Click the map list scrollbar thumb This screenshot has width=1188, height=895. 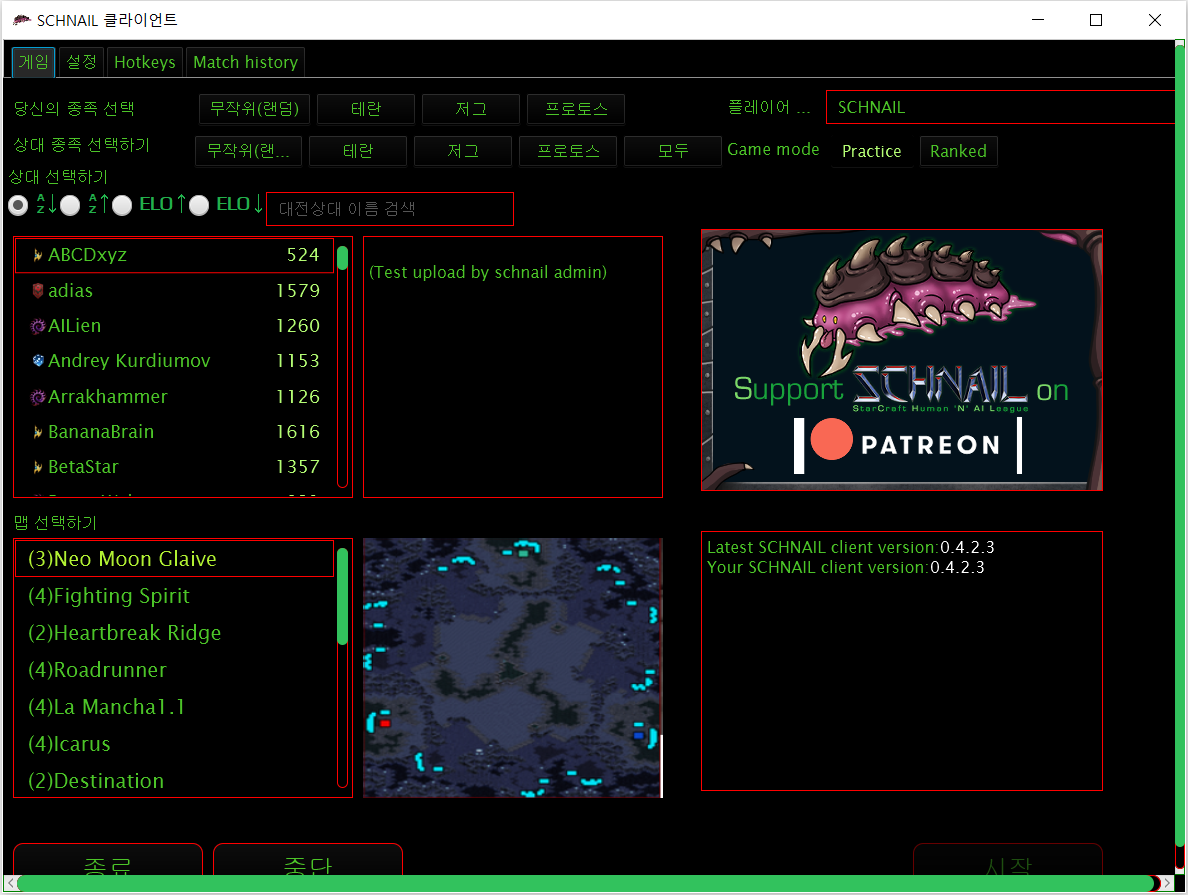(x=342, y=596)
